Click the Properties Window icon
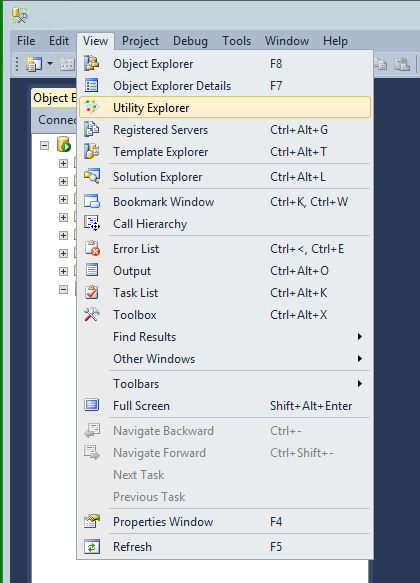Image resolution: width=420 pixels, height=583 pixels. point(92,521)
